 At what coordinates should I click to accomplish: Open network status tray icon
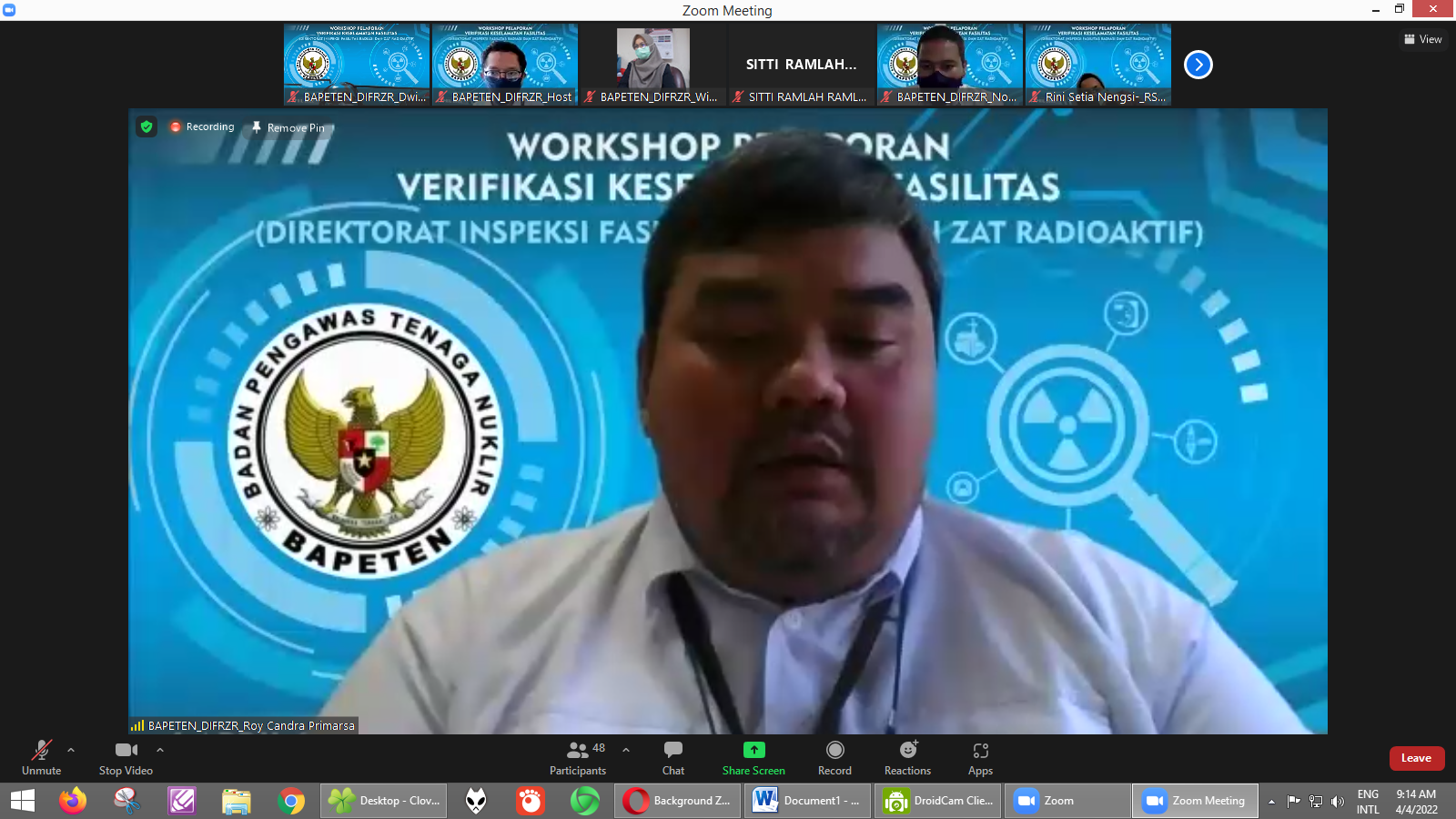[1316, 802]
